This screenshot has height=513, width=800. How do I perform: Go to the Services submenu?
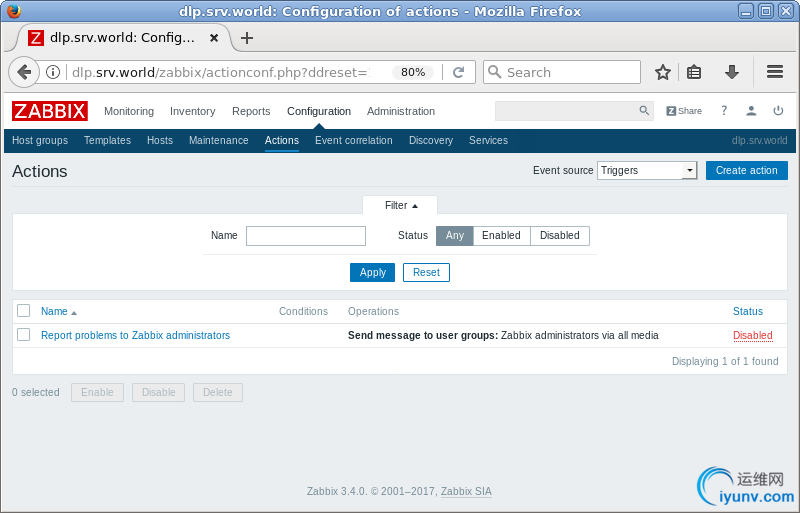pyautogui.click(x=488, y=140)
